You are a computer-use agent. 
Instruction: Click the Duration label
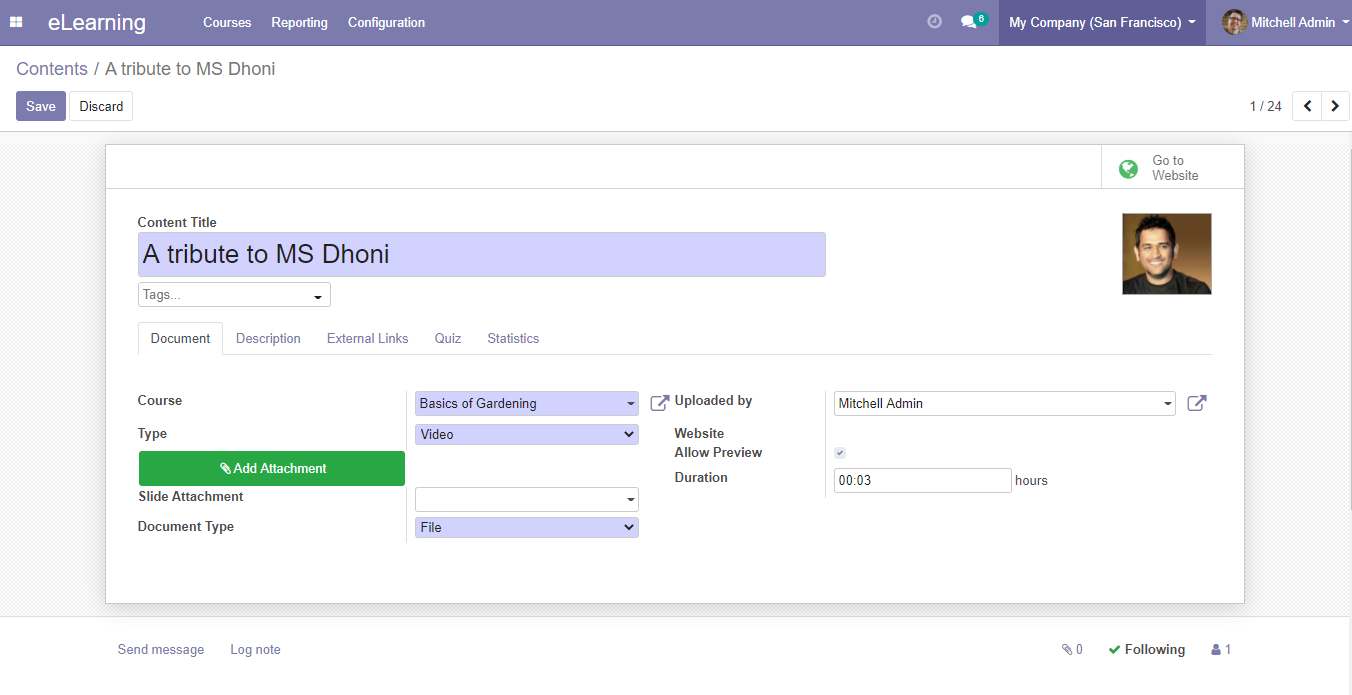pyautogui.click(x=701, y=478)
